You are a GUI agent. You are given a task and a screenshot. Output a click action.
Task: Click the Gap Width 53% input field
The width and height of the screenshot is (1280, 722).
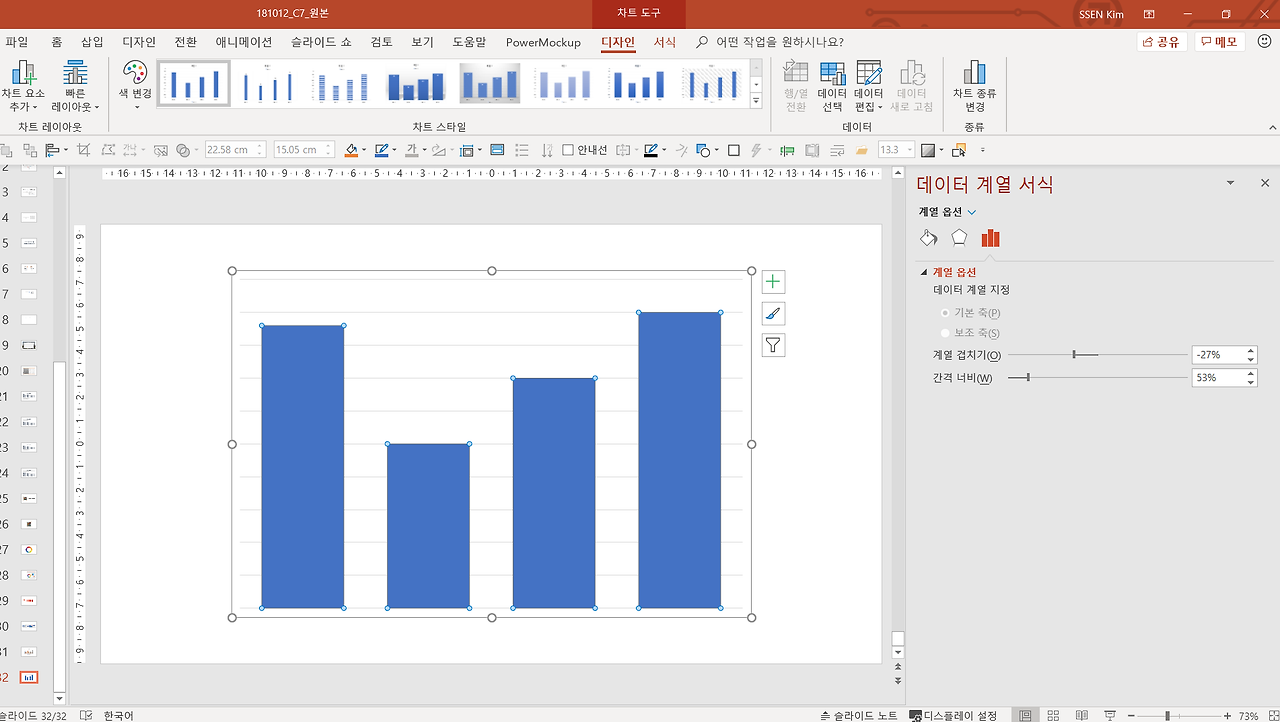point(1218,378)
